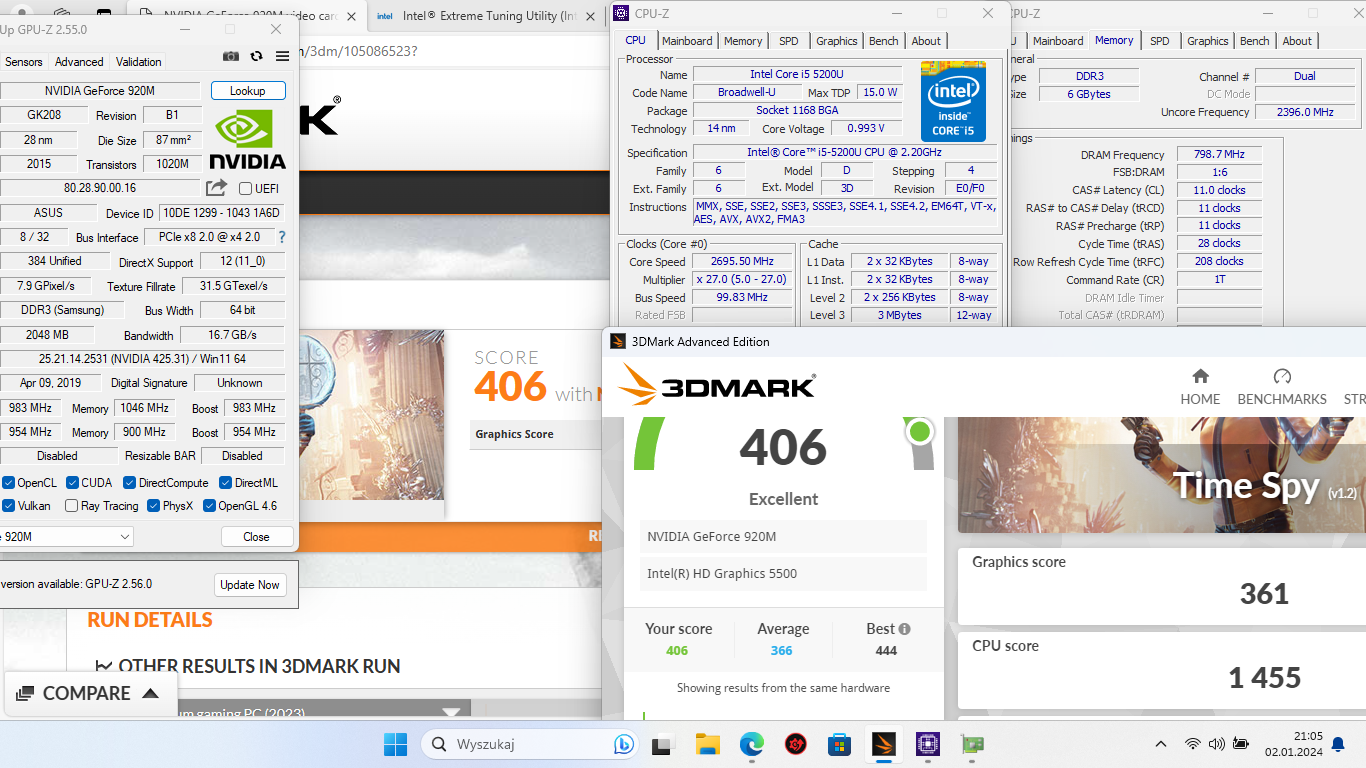Viewport: 1366px width, 768px height.
Task: Collapse OTHER RESULTS IN 3DMARK RUN section
Action: [x=103, y=666]
